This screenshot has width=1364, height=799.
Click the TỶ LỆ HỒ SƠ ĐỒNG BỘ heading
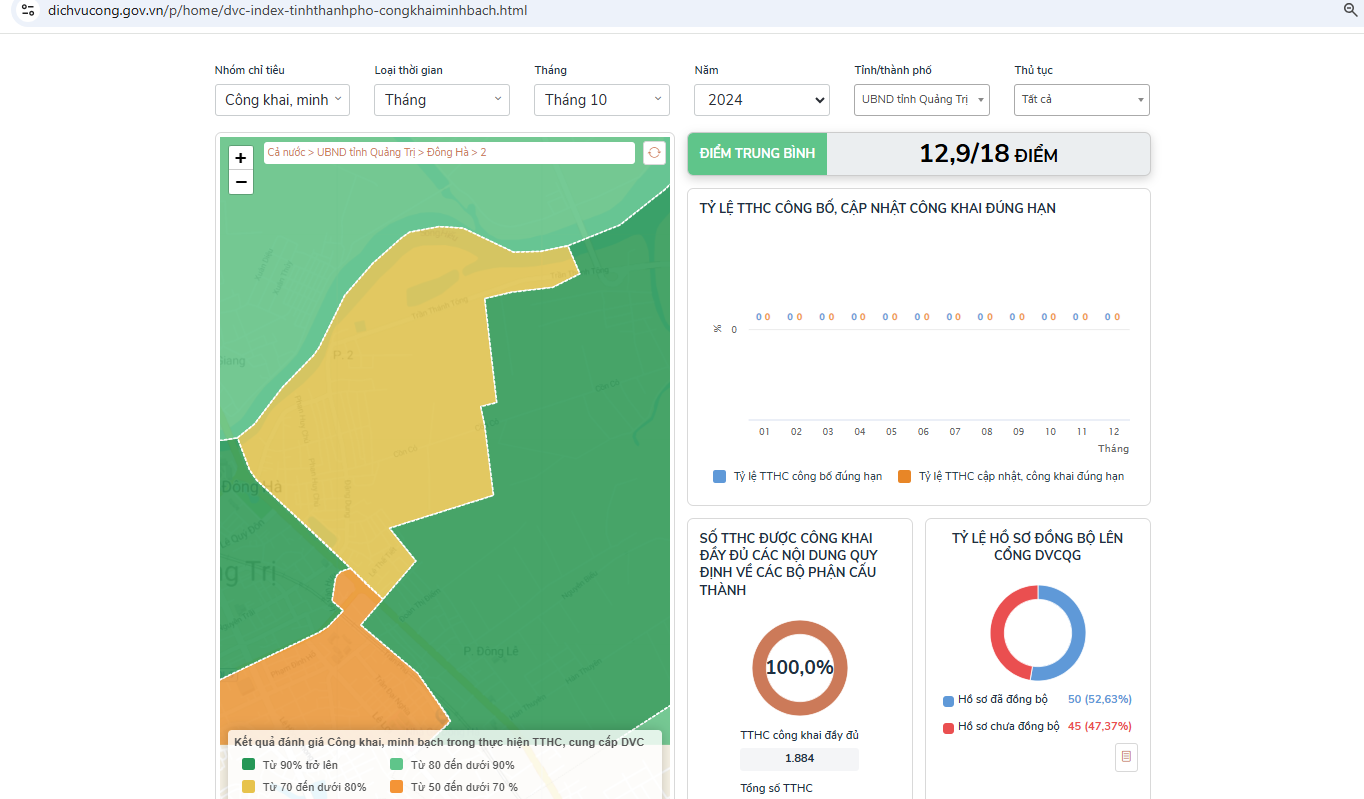pyautogui.click(x=1037, y=546)
